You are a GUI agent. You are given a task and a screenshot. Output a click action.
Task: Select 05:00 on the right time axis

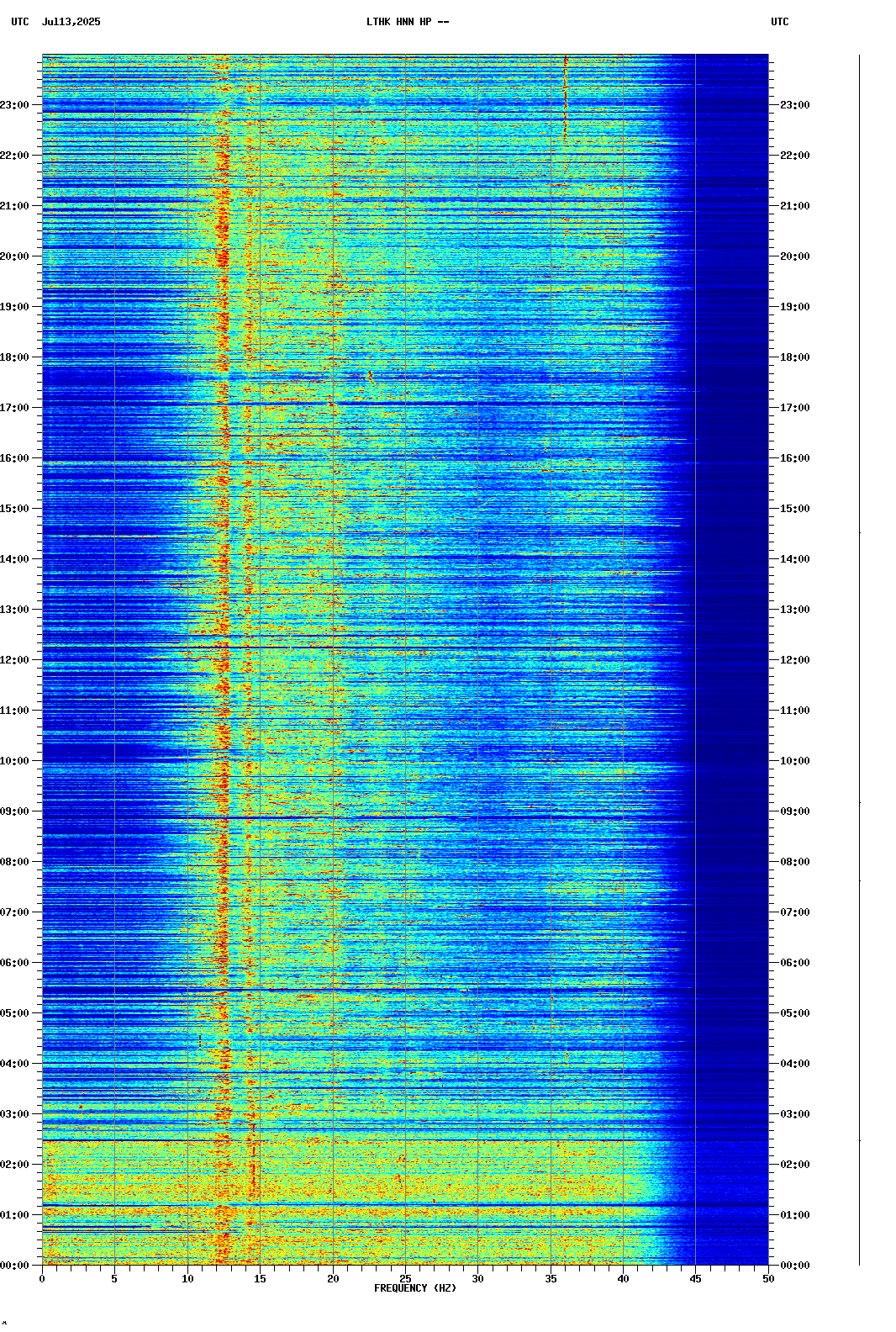click(795, 1013)
